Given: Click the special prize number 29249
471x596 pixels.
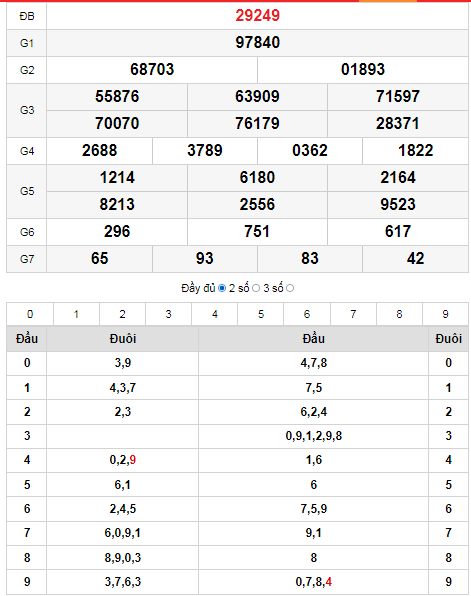Looking at the screenshot, I should pos(257,16).
